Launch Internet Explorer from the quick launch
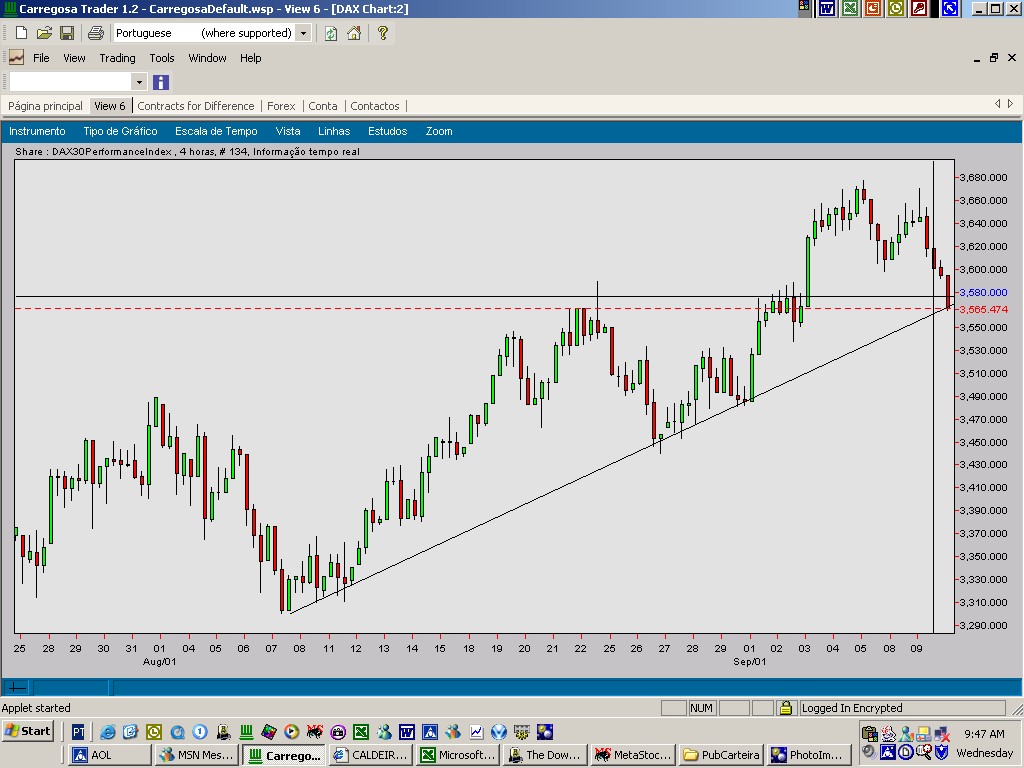This screenshot has width=1024, height=768. pyautogui.click(x=108, y=732)
